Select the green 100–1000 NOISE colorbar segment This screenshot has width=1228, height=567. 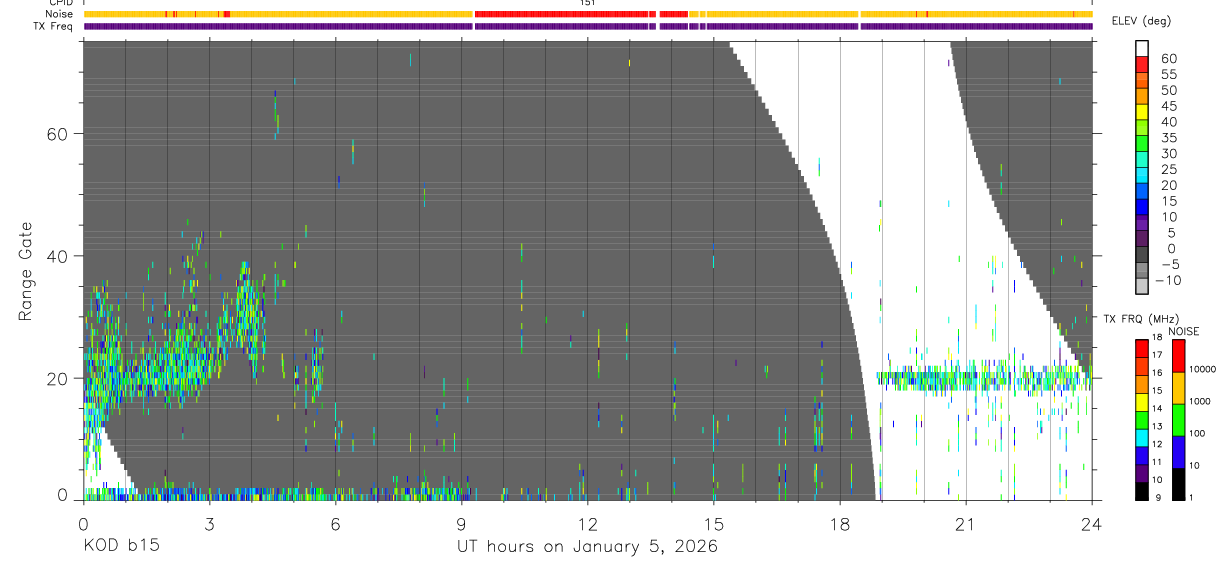[x=1179, y=420]
